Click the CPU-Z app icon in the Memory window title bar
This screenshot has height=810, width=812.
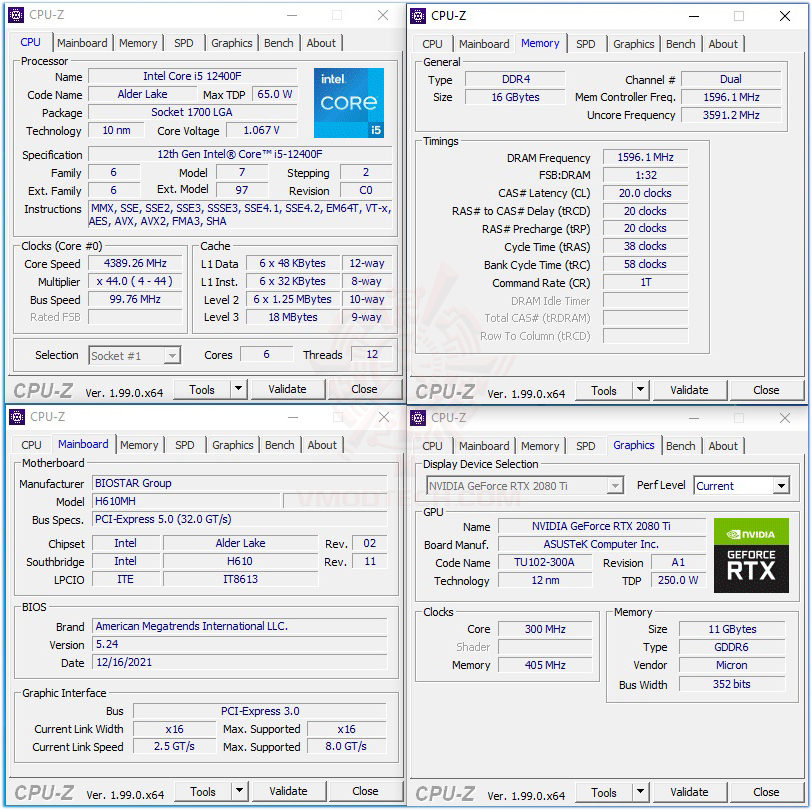[x=418, y=16]
